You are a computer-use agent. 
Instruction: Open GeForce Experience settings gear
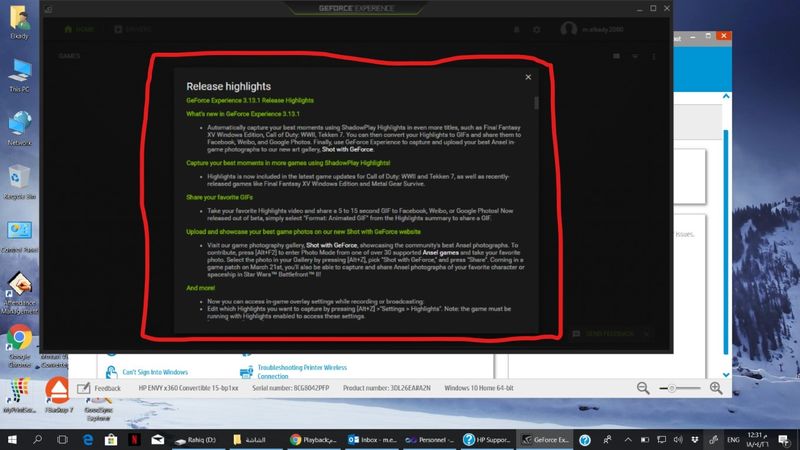[537, 30]
